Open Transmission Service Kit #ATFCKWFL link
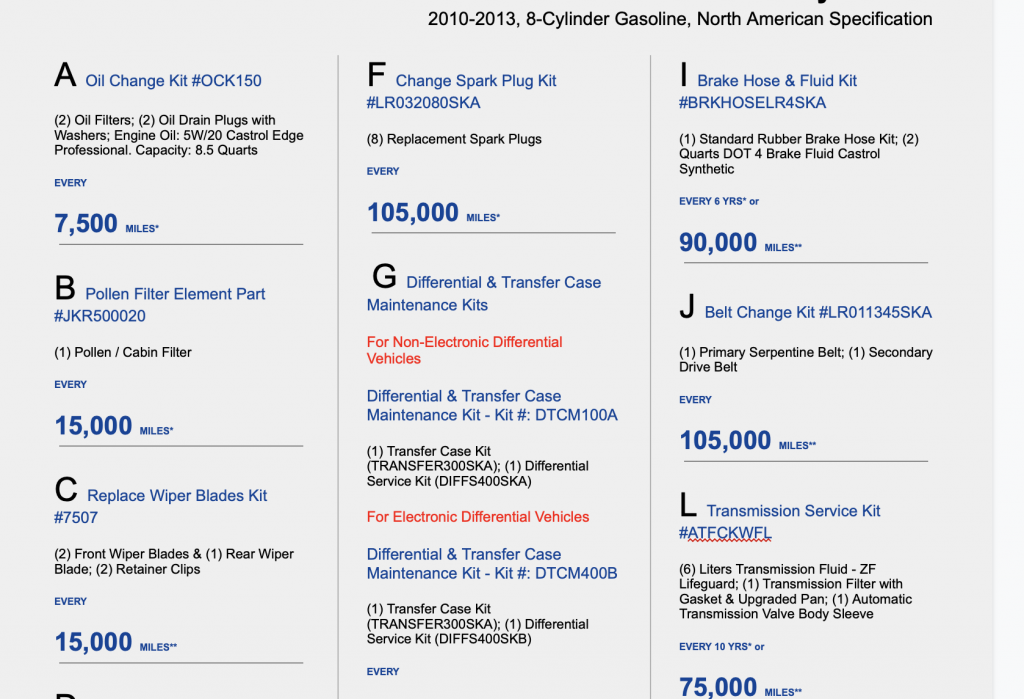Screen dimensions: 1024x699 tap(780, 521)
